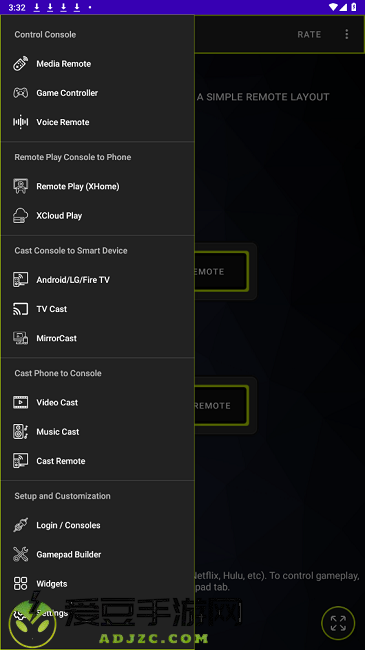Open the Cast Remote menu entry
This screenshot has height=650, width=365.
[x=97, y=461]
